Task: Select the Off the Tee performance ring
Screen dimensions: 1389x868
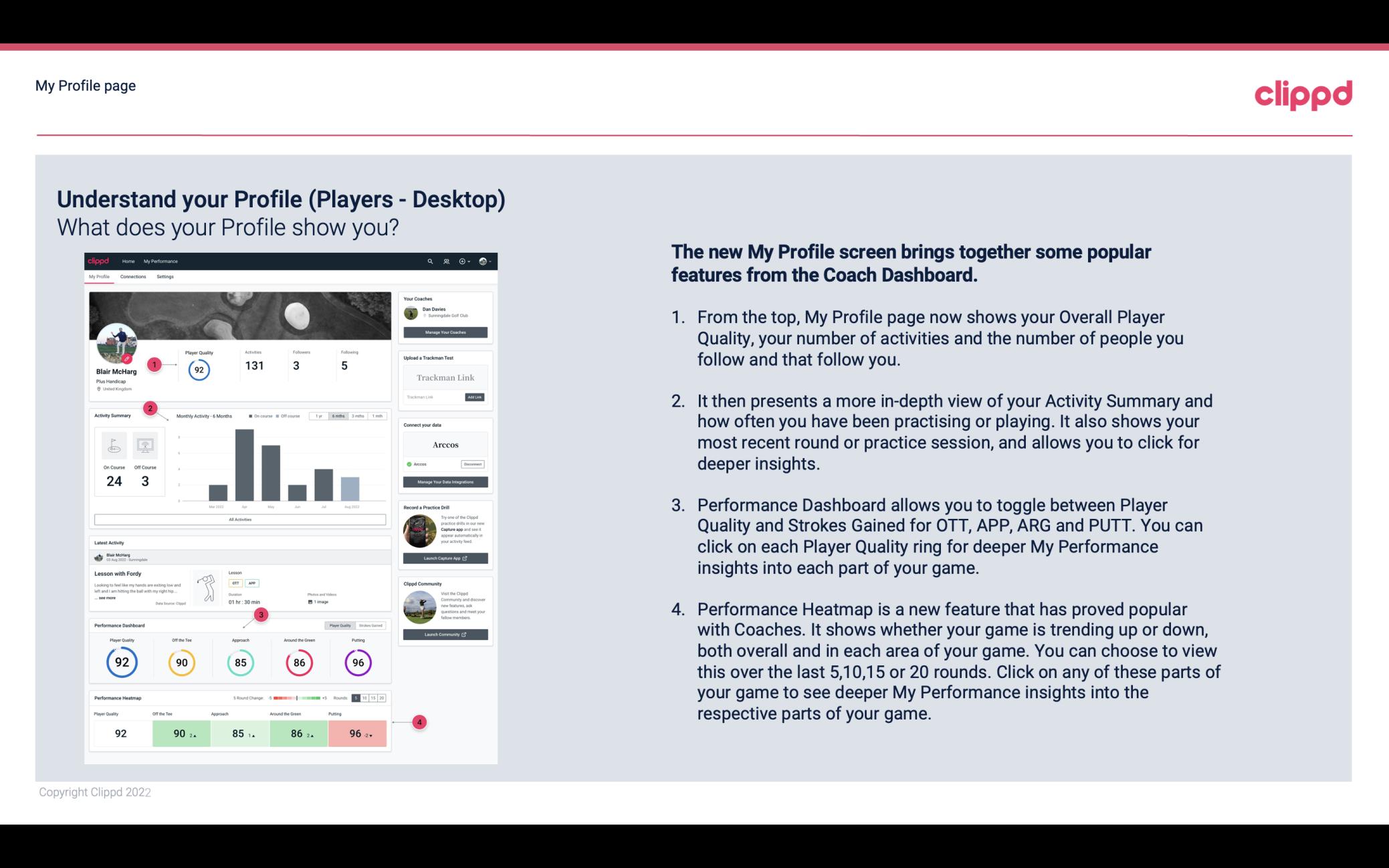Action: tap(180, 661)
